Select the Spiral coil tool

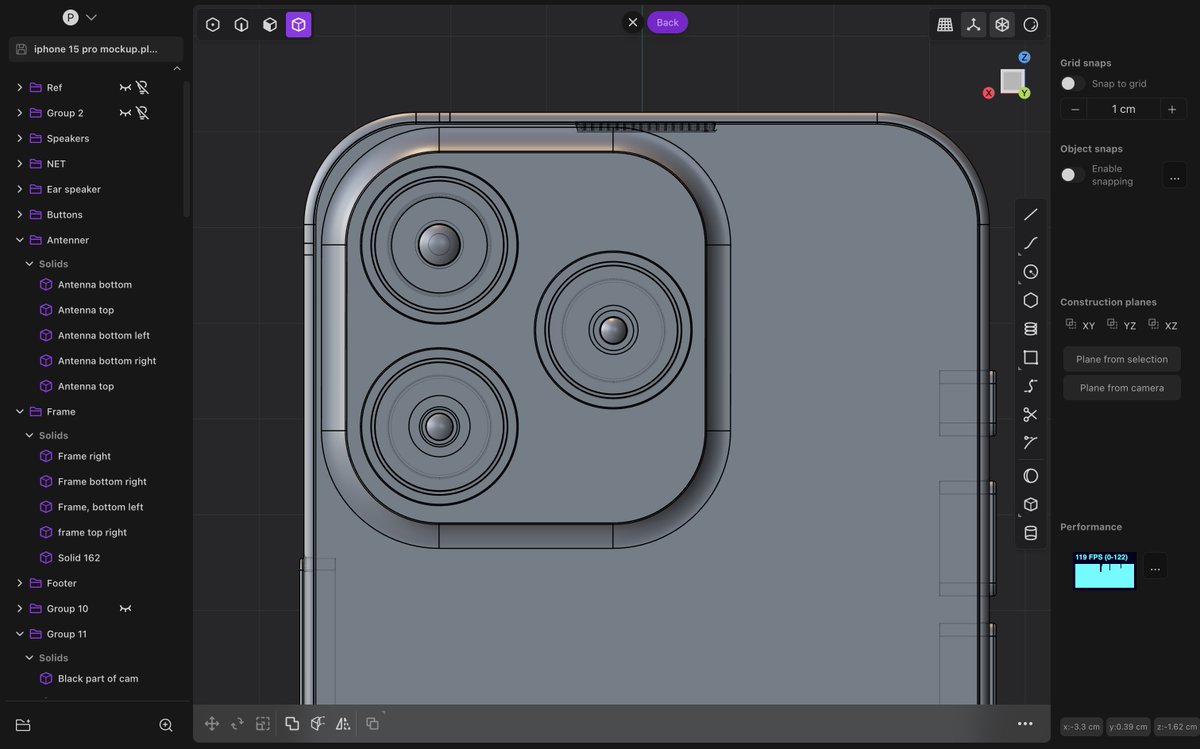click(x=1031, y=329)
